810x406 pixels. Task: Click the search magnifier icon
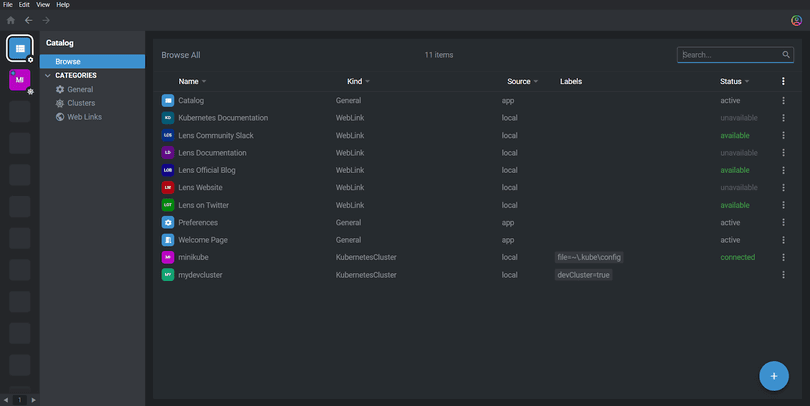tap(786, 54)
